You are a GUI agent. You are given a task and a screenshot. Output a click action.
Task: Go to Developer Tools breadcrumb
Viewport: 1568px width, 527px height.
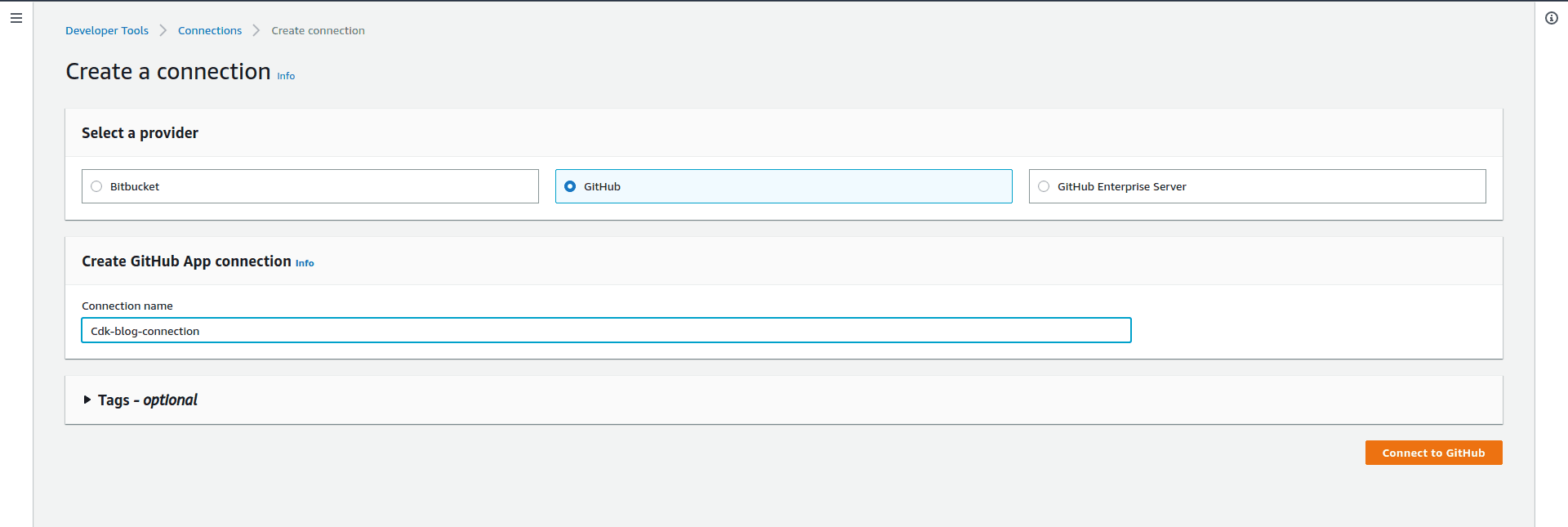(107, 30)
